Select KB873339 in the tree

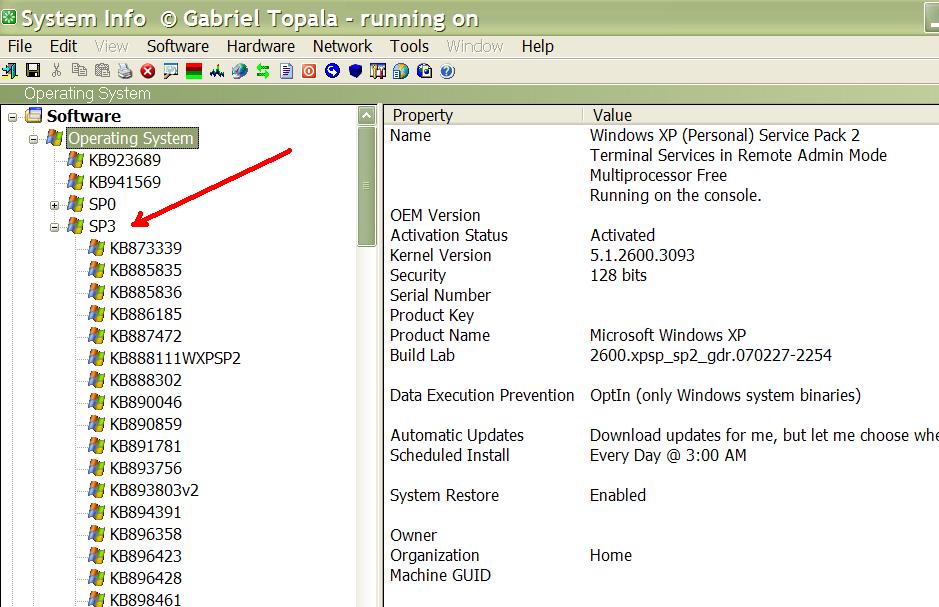coord(146,248)
